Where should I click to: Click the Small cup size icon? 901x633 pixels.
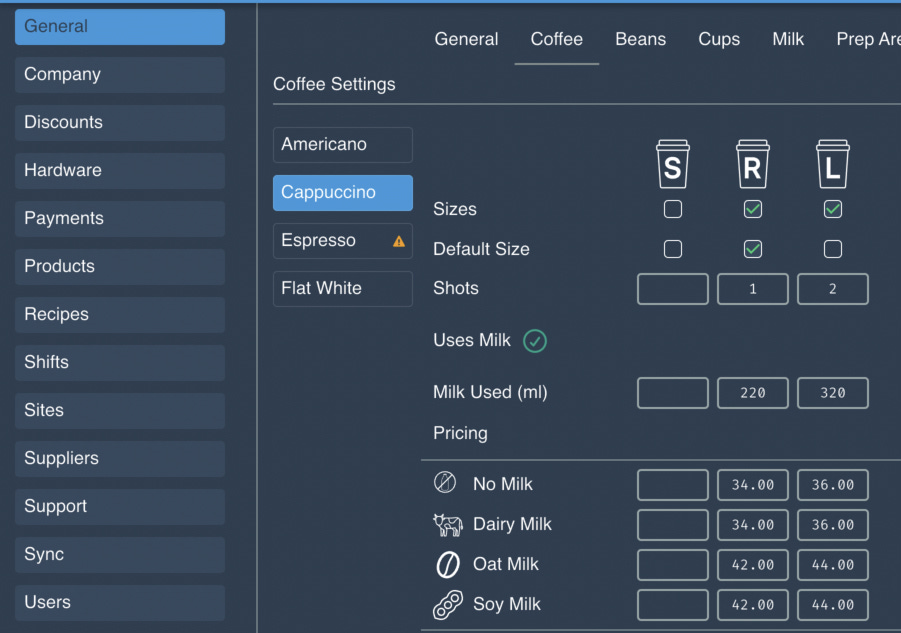pos(672,164)
